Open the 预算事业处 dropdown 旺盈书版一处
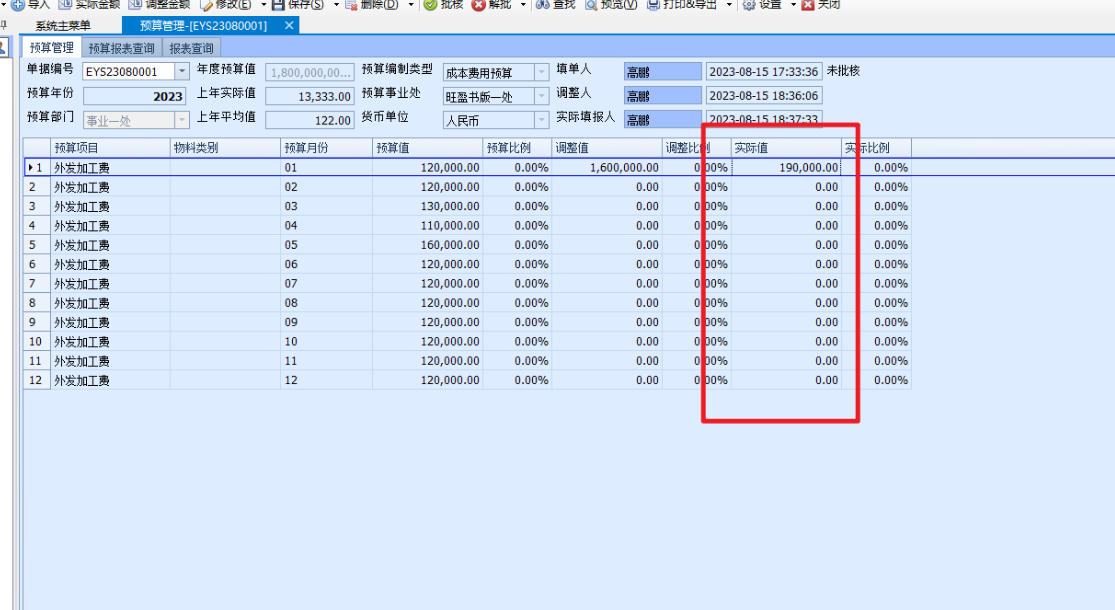1115x610 pixels. click(x=541, y=96)
